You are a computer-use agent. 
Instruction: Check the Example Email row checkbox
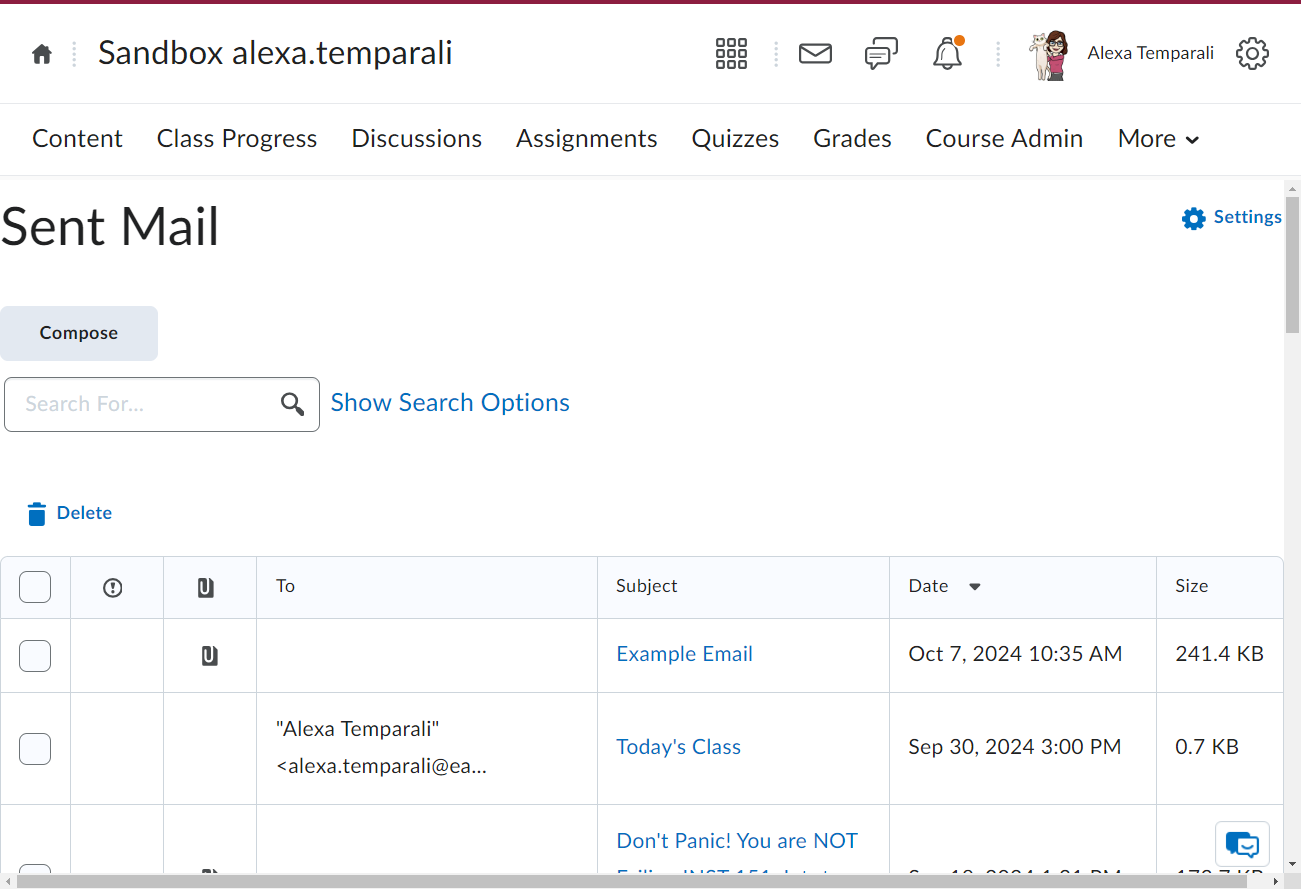[35, 656]
